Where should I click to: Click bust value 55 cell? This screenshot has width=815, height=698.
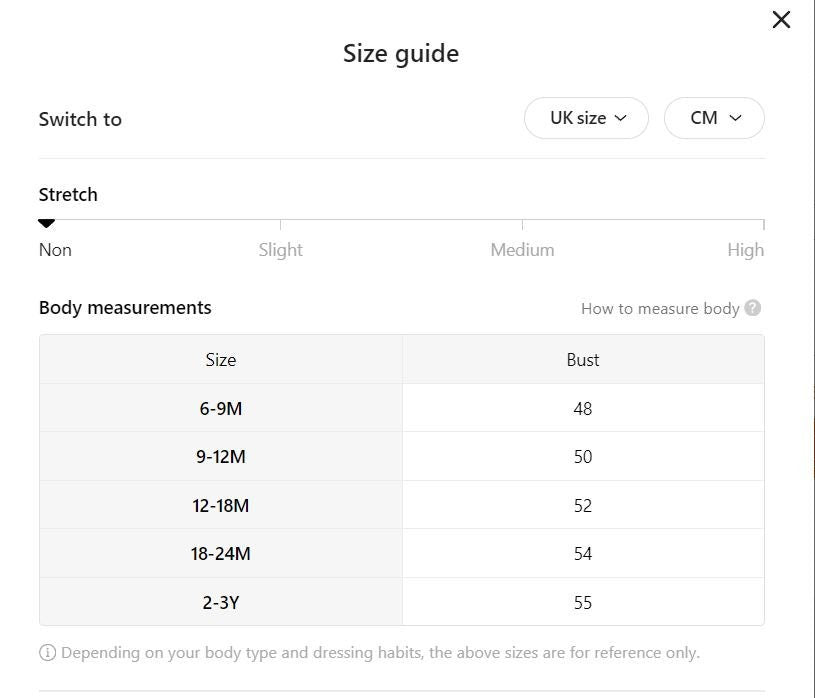point(583,602)
